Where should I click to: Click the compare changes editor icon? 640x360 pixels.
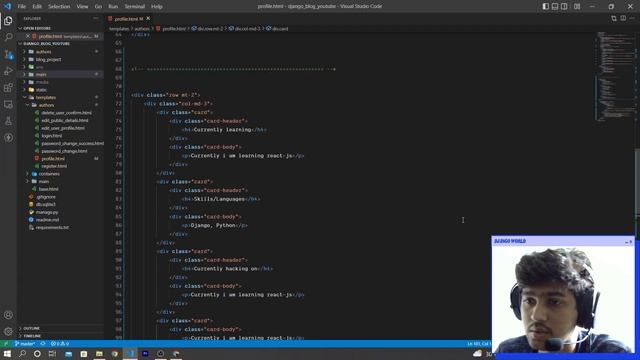coord(614,18)
